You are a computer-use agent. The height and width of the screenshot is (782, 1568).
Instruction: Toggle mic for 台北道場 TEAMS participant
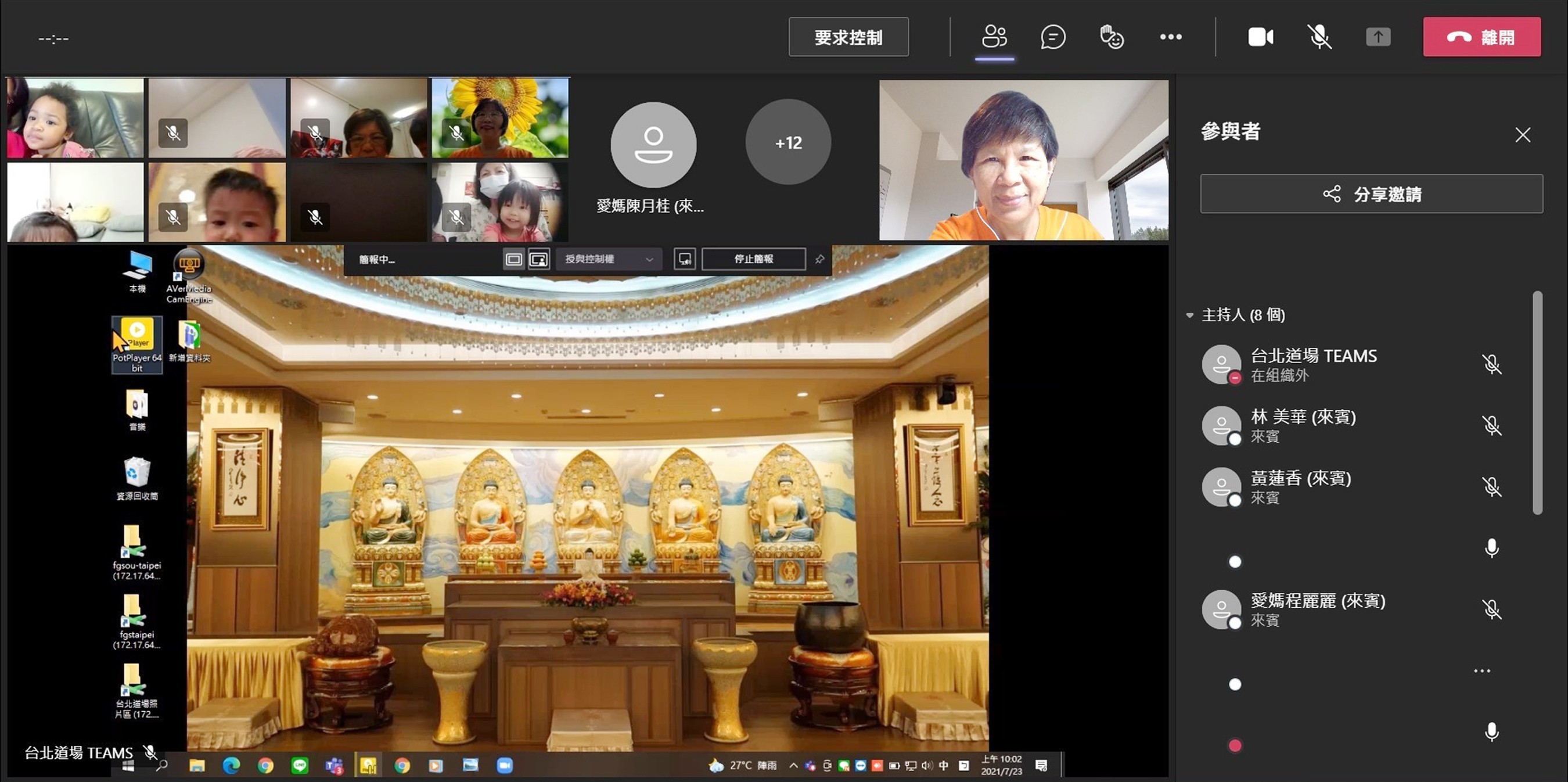[x=1491, y=364]
